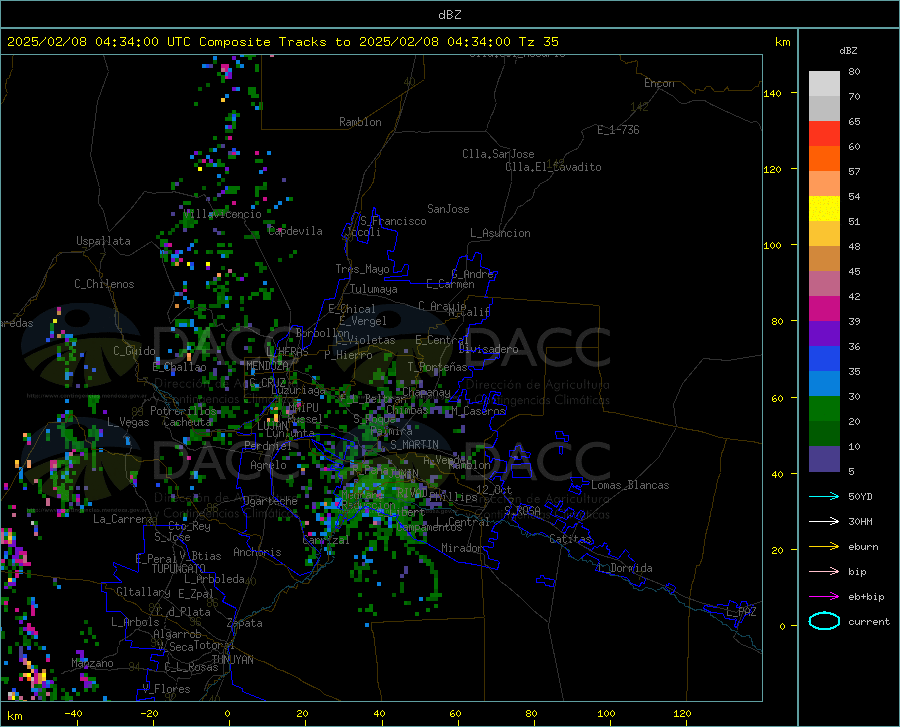
Task: Click the 'Capdevila' map label
Action: 296,231
